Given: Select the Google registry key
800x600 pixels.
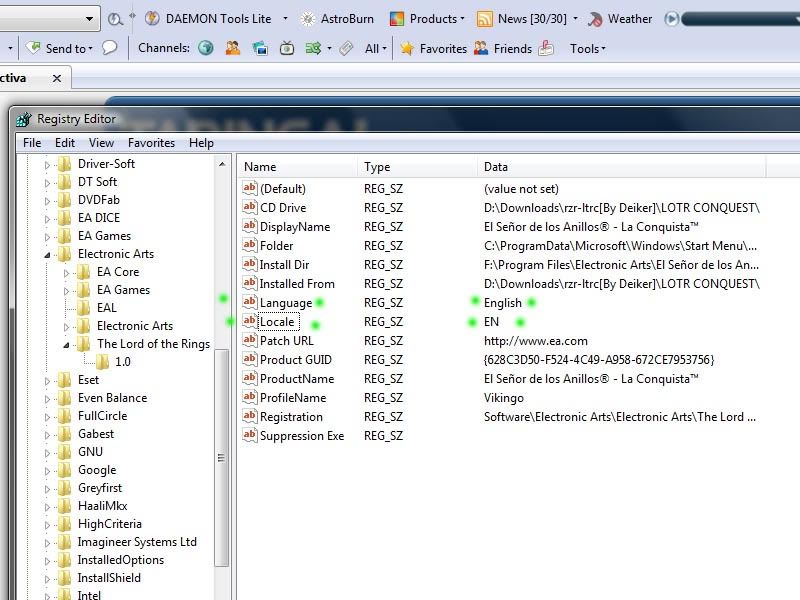Looking at the screenshot, I should pos(97,470).
